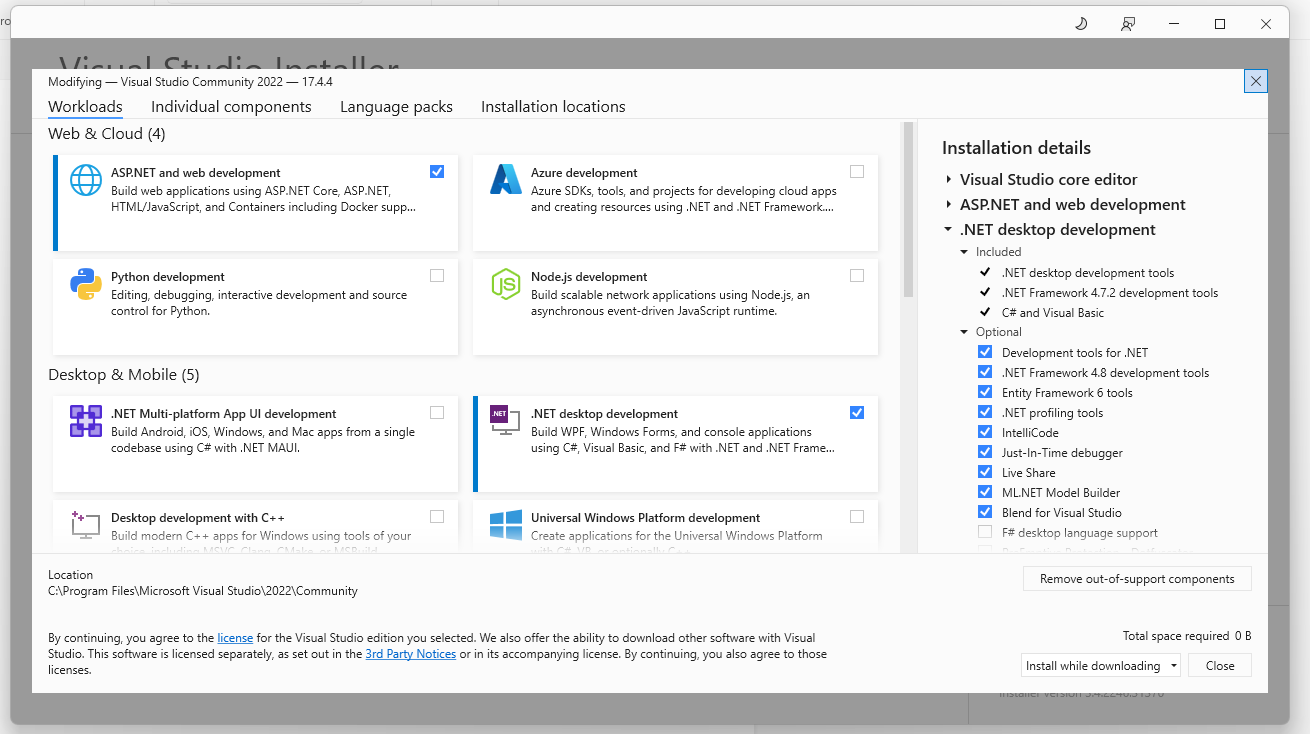Viewport: 1310px width, 734px height.
Task: Click the Desktop development with C++ icon
Action: [86, 525]
